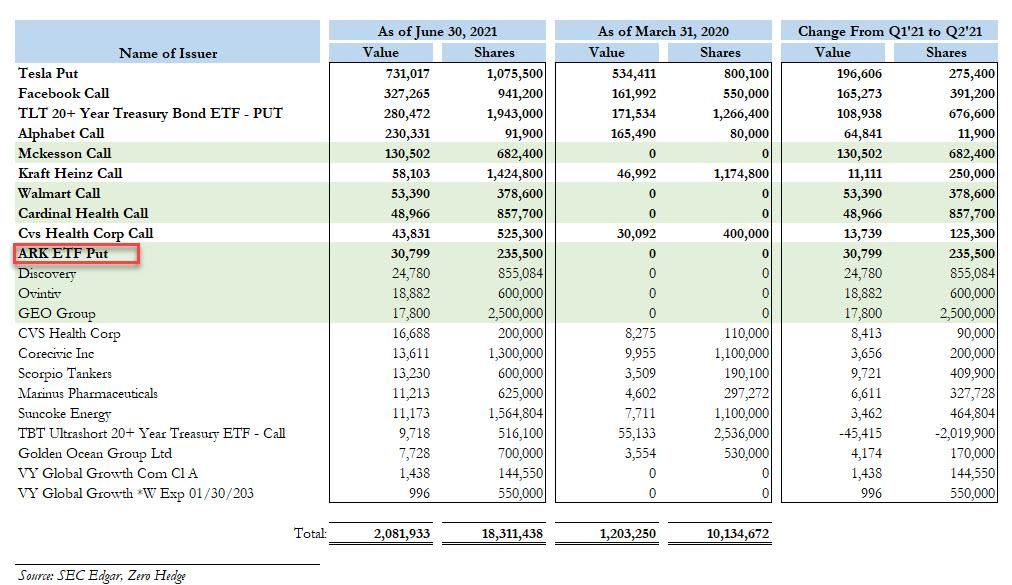Screen dimensions: 1012x585
Task: Select Alphabet Call June shares "91,900"
Action: coord(525,134)
